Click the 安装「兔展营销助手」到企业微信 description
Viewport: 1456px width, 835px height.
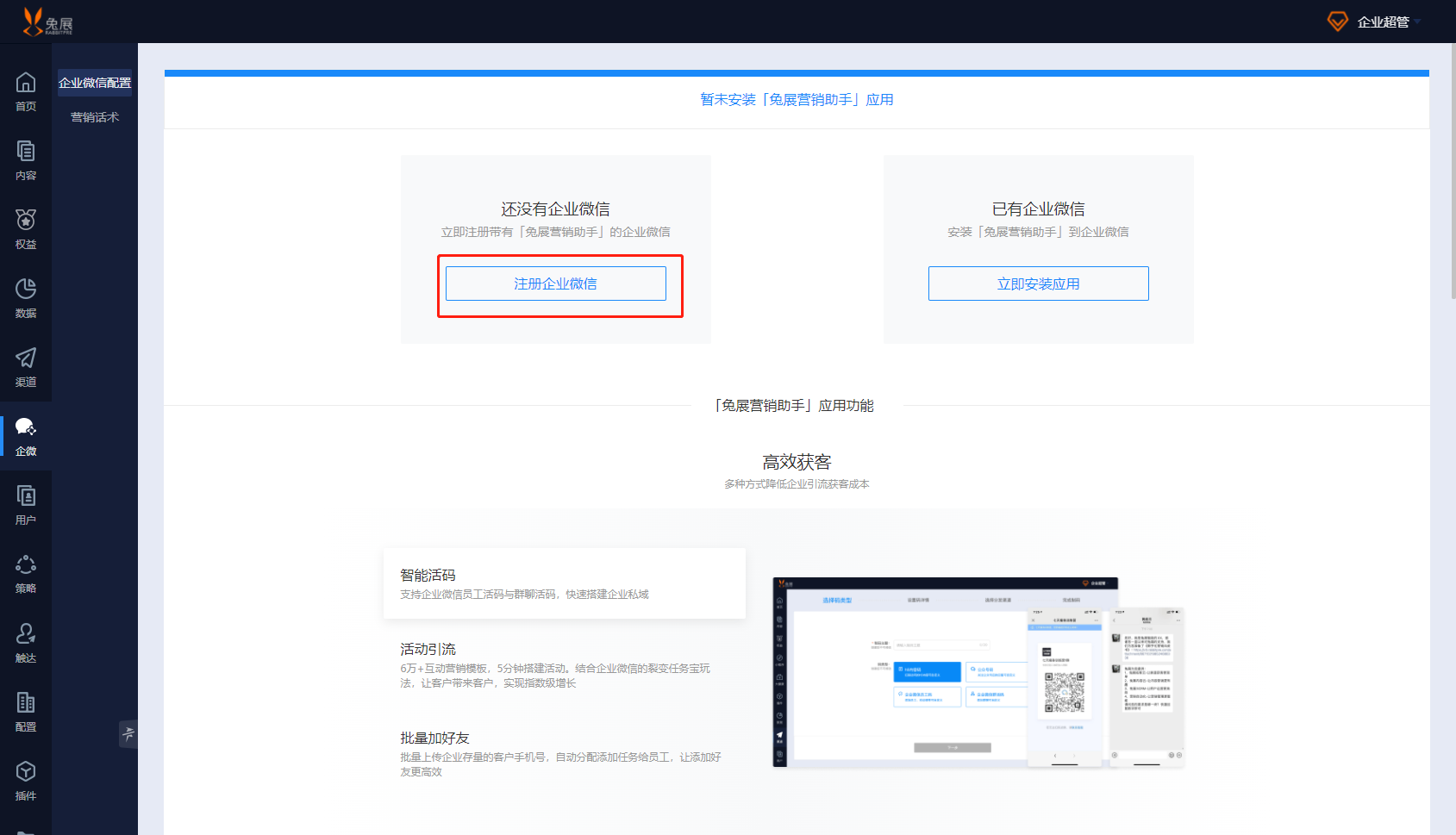click(x=1039, y=232)
